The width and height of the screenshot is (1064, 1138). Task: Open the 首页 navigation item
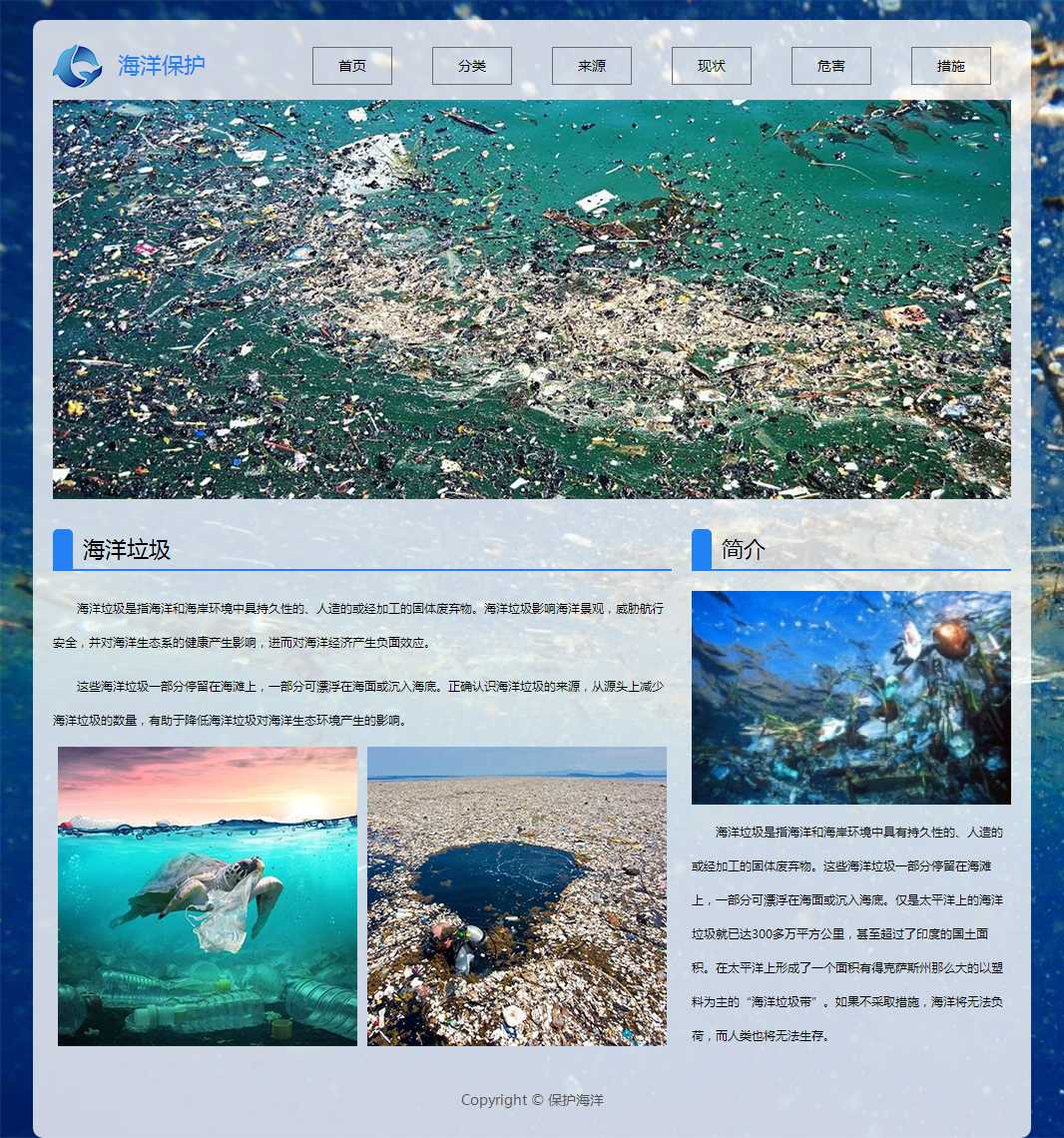(352, 66)
